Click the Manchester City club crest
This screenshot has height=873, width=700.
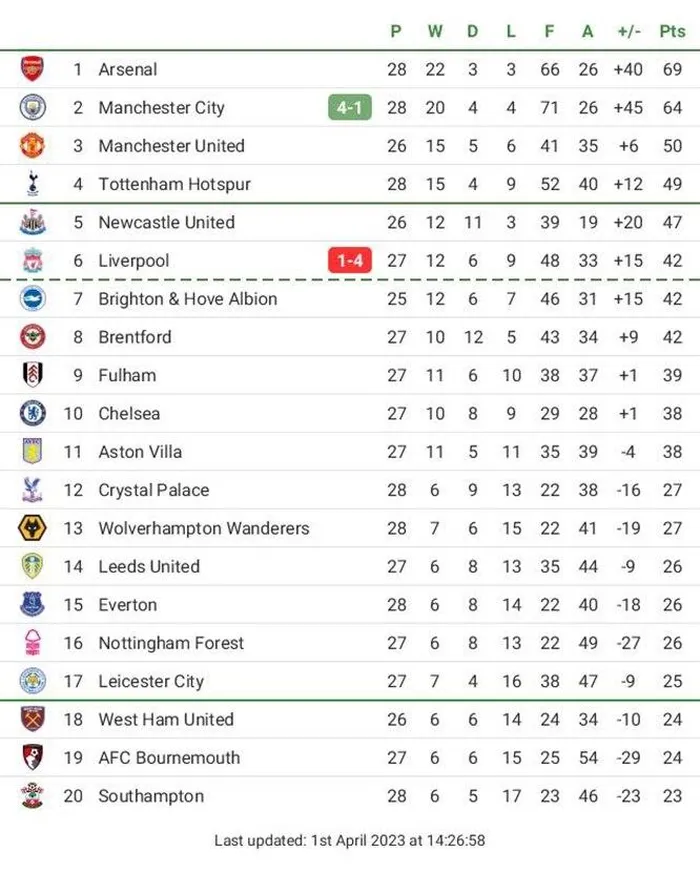coord(33,107)
